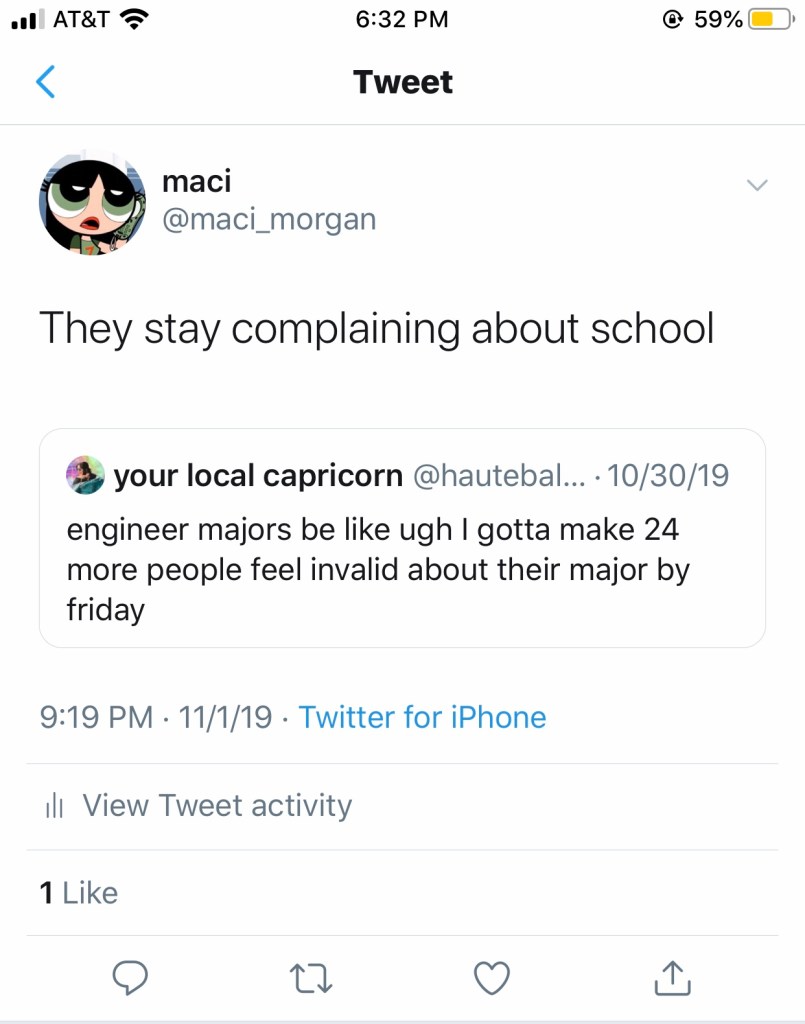View the 1 Like list
This screenshot has height=1024, width=805.
(x=79, y=892)
